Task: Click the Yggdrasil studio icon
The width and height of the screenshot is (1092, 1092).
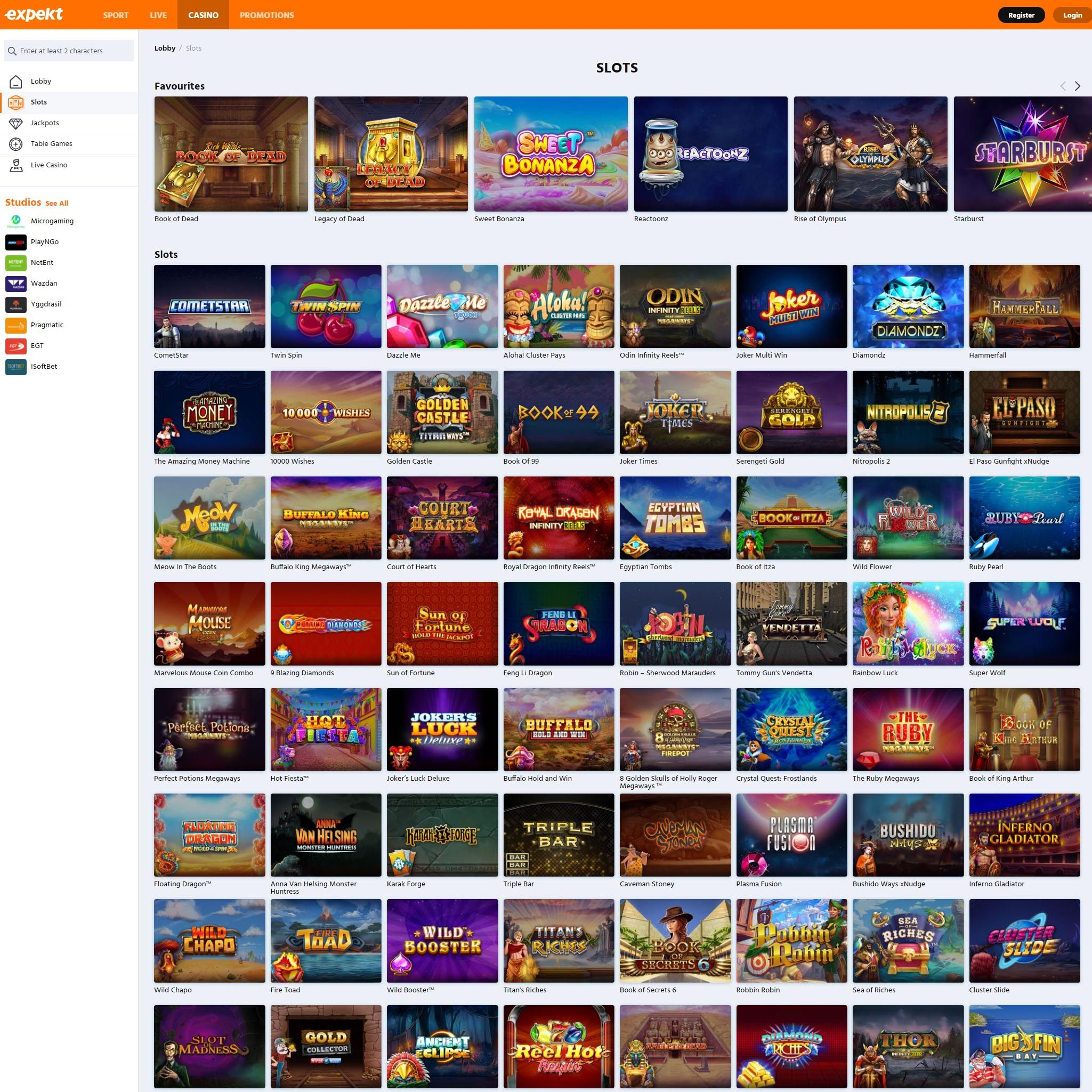Action: pyautogui.click(x=16, y=304)
